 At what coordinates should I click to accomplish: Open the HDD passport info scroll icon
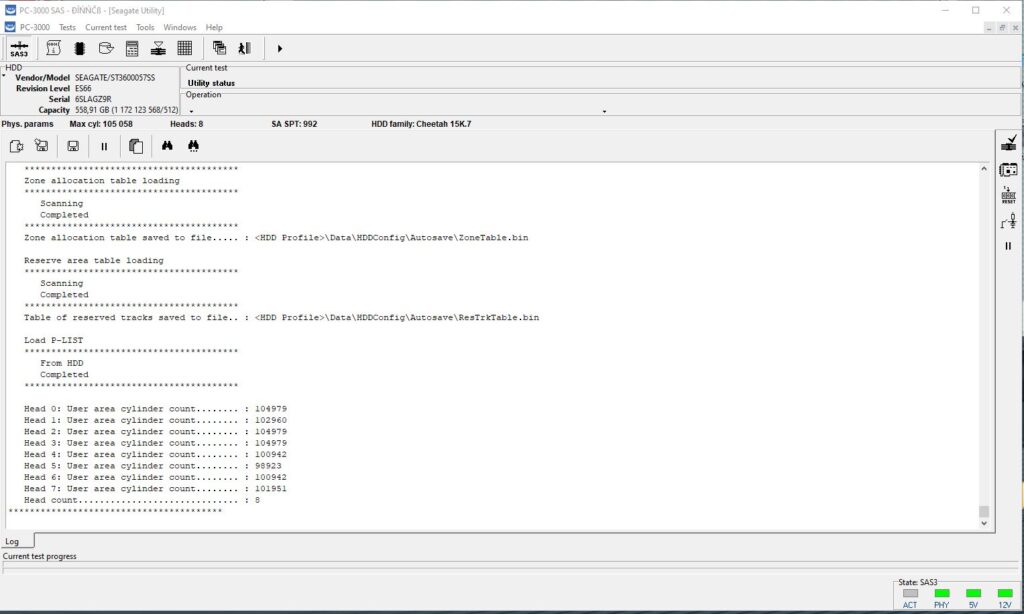coord(54,48)
